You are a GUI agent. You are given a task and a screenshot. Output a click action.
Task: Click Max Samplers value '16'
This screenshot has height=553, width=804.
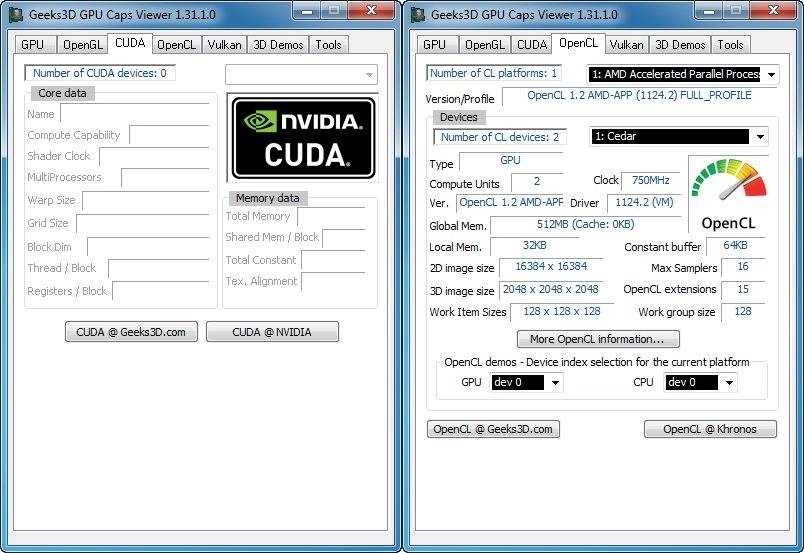click(743, 267)
